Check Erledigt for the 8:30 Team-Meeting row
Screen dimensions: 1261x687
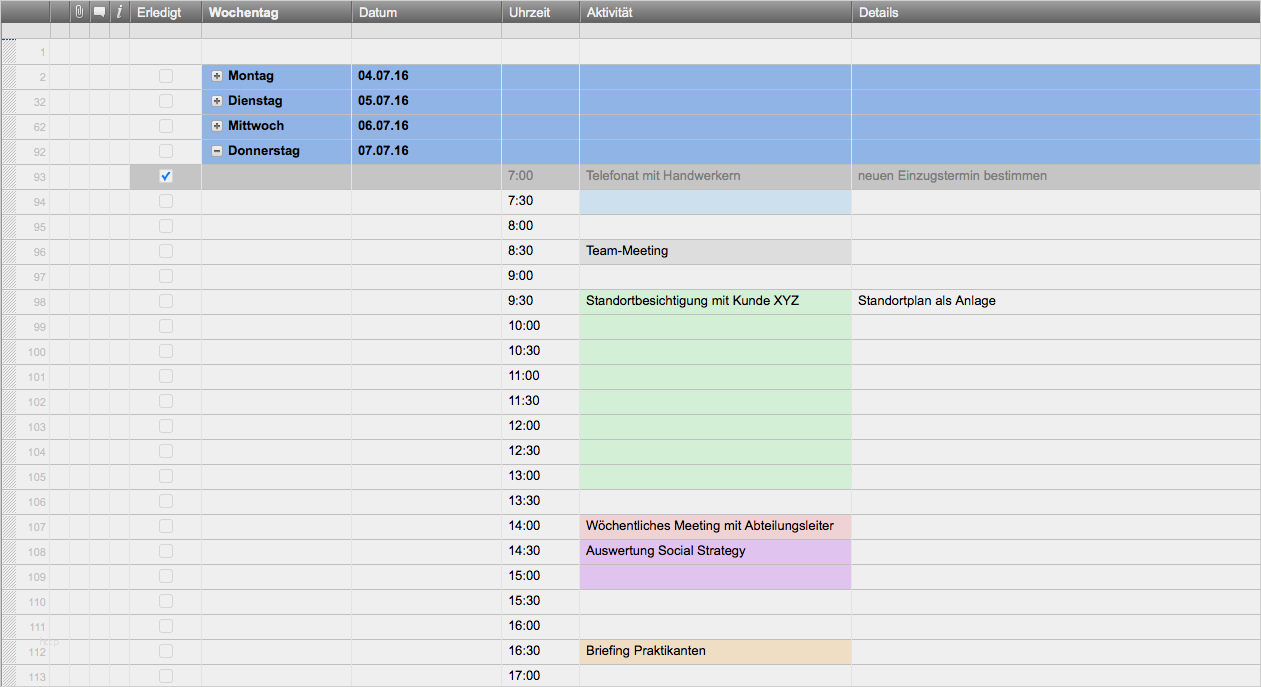tap(166, 251)
